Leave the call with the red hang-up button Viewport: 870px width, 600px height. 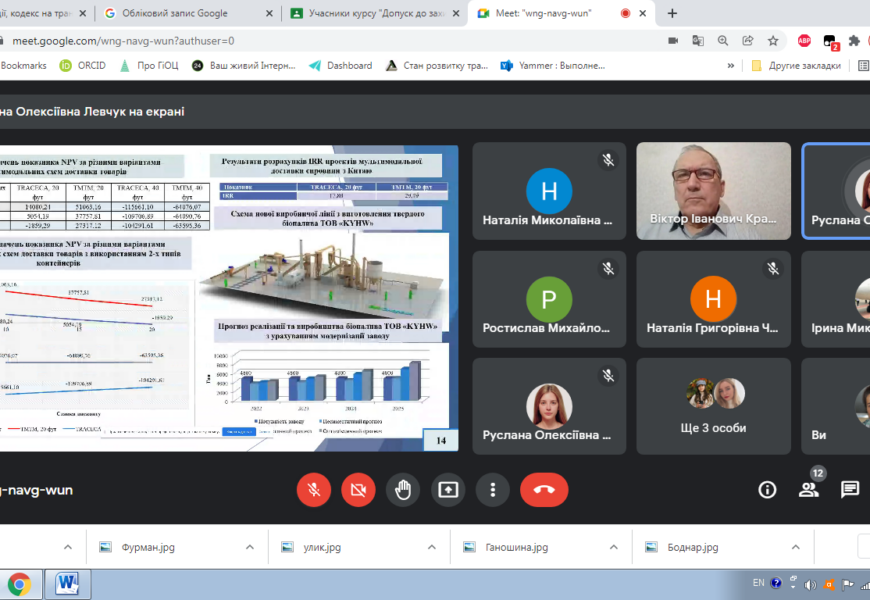[544, 489]
